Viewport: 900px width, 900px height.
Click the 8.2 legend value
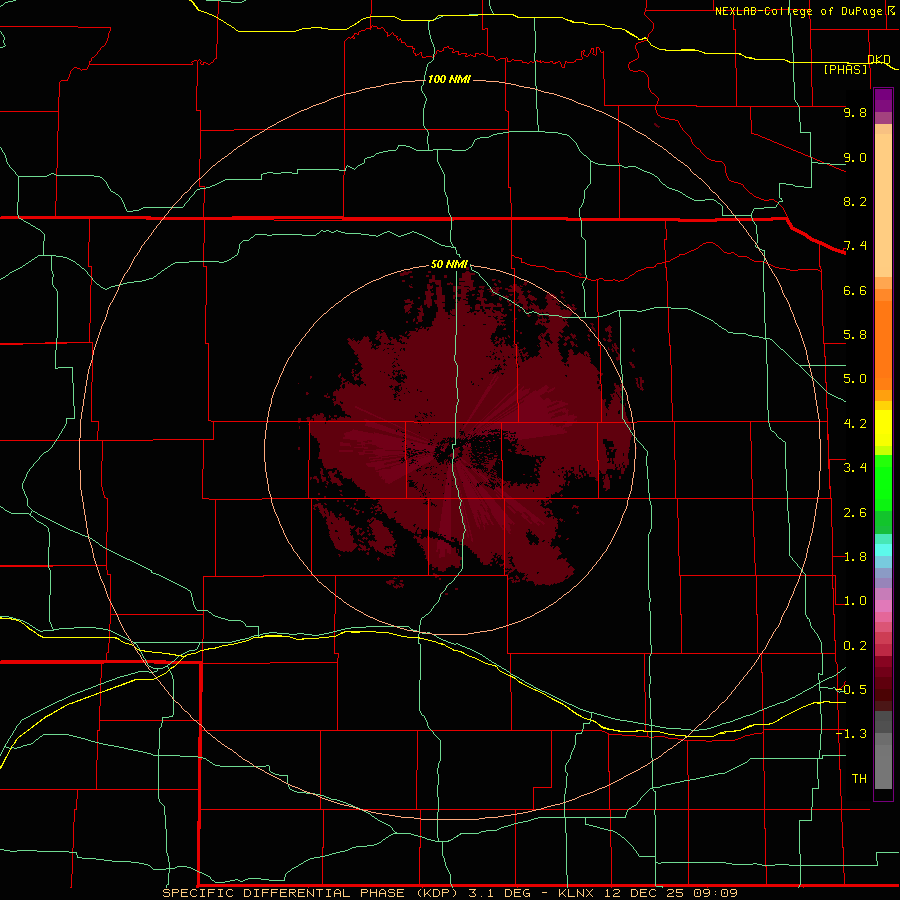[x=855, y=201]
